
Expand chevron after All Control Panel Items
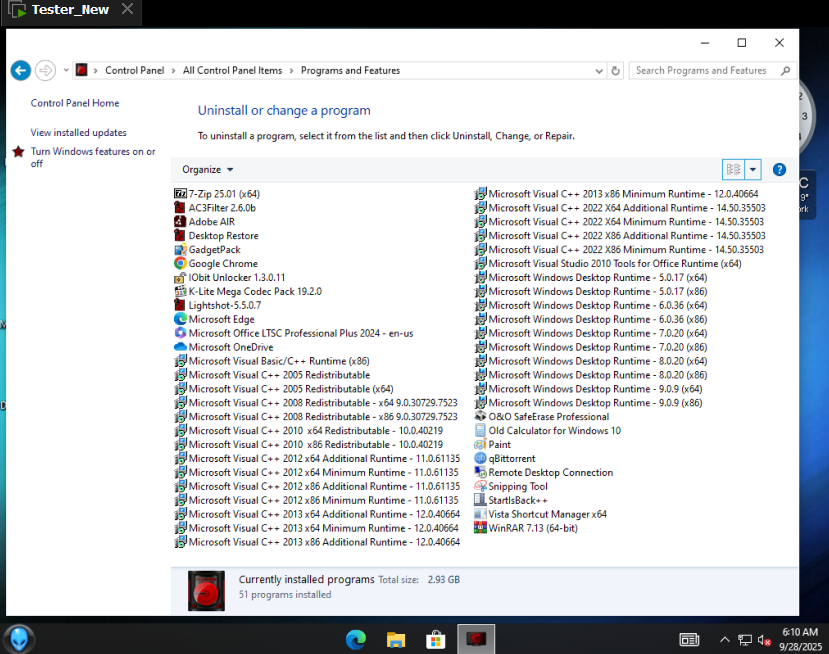(x=291, y=71)
